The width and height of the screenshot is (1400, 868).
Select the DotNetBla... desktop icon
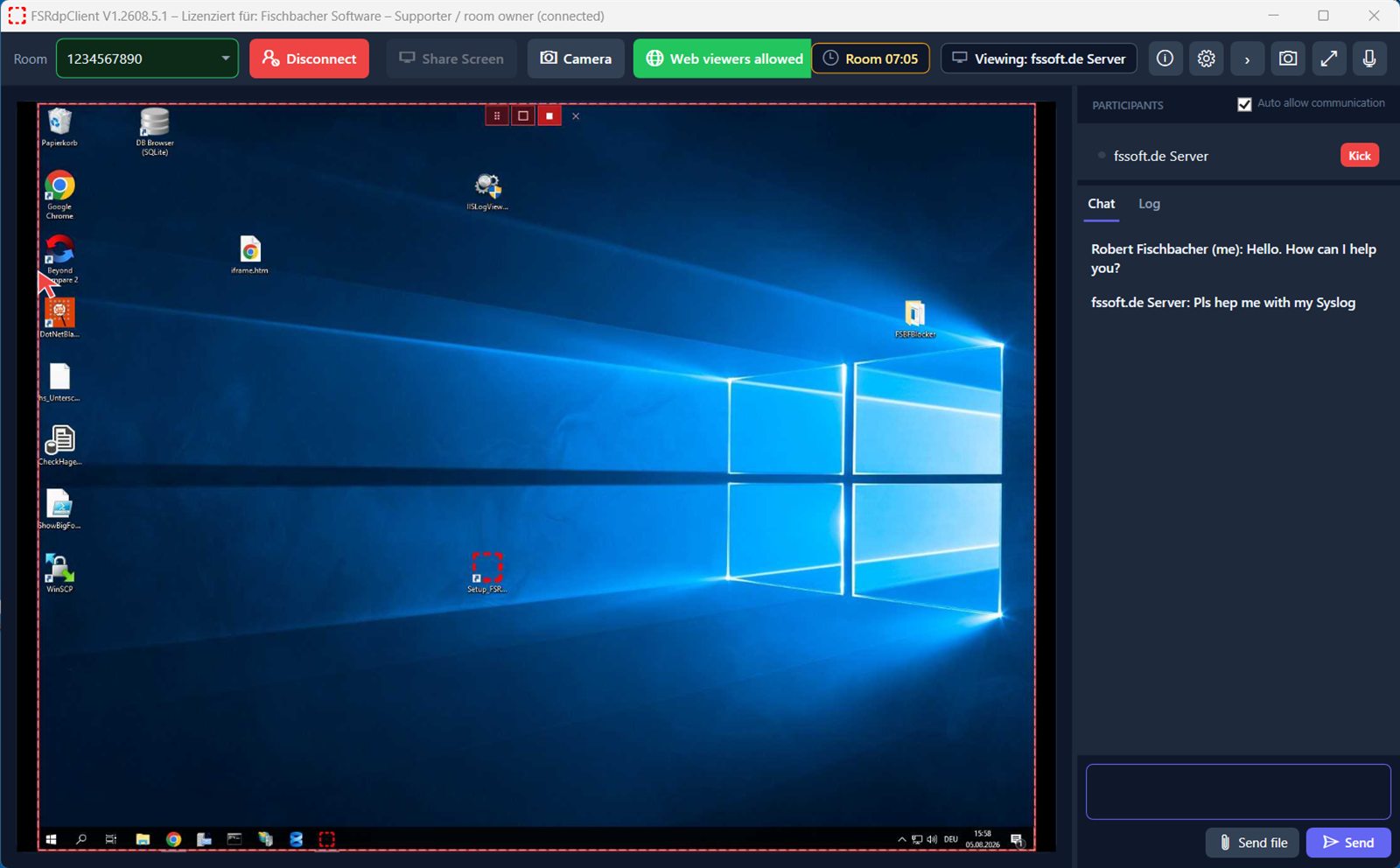coord(59,318)
